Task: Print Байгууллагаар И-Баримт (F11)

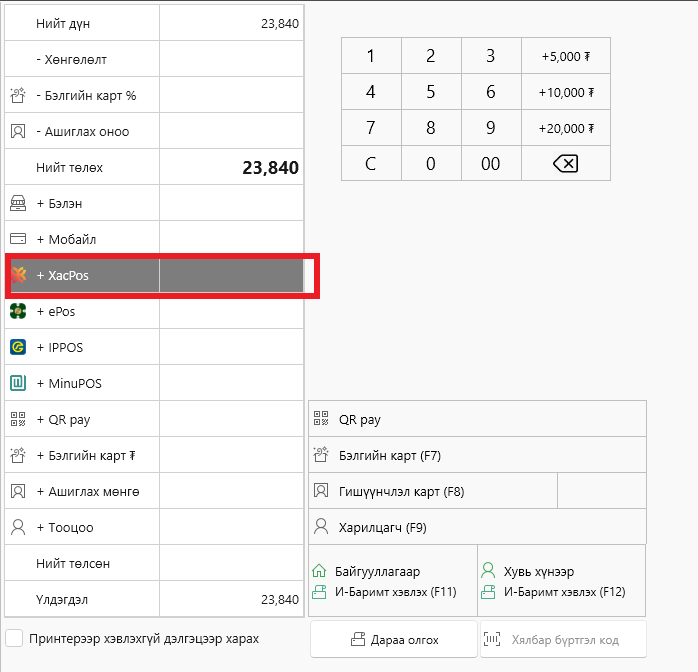Action: pos(393,581)
